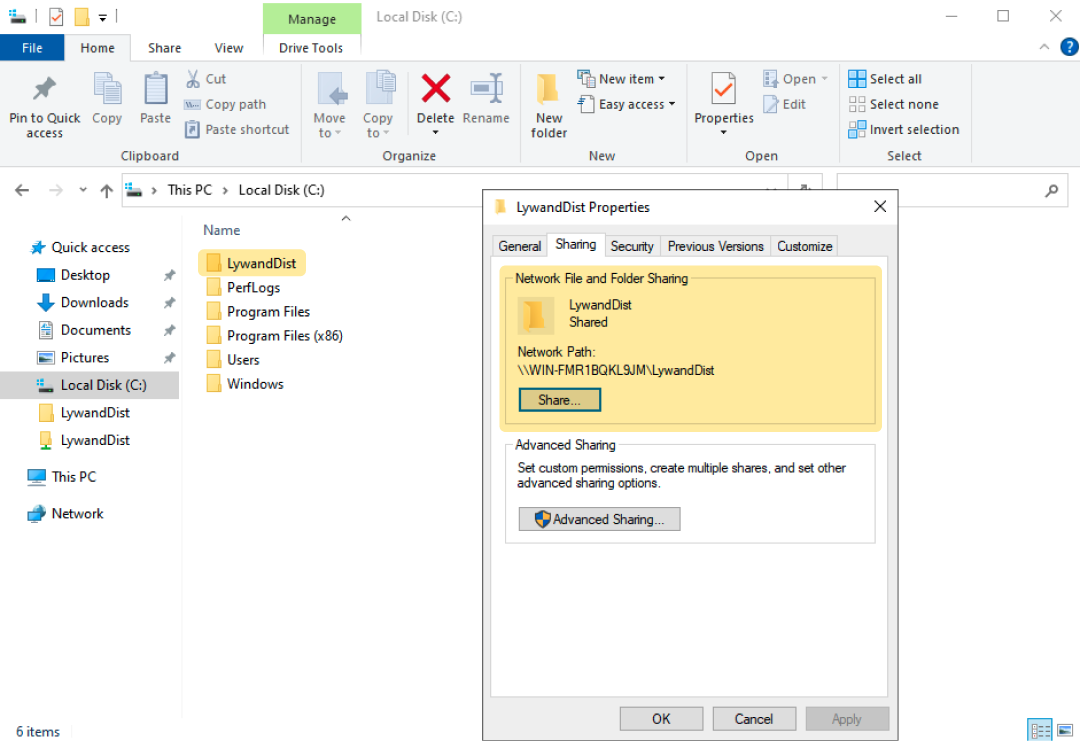Go up one folder level
The image size is (1080, 741).
coord(106,190)
